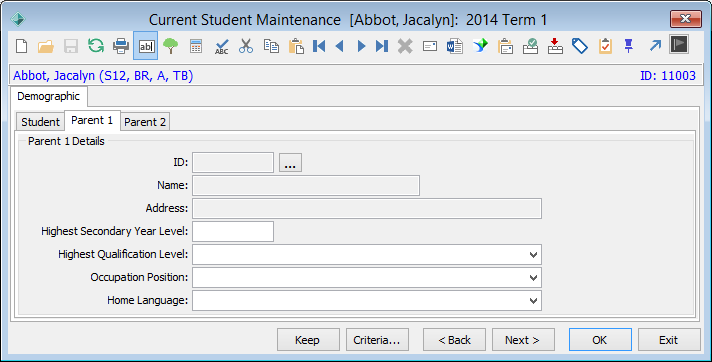Viewport: 712px width, 362px height.
Task: Select the Parent 1 tab
Action: click(92, 120)
